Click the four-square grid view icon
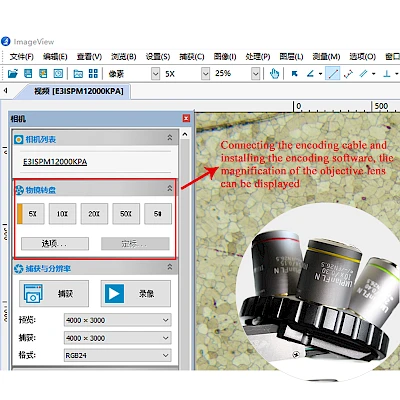The width and height of the screenshot is (400, 400). [x=93, y=73]
